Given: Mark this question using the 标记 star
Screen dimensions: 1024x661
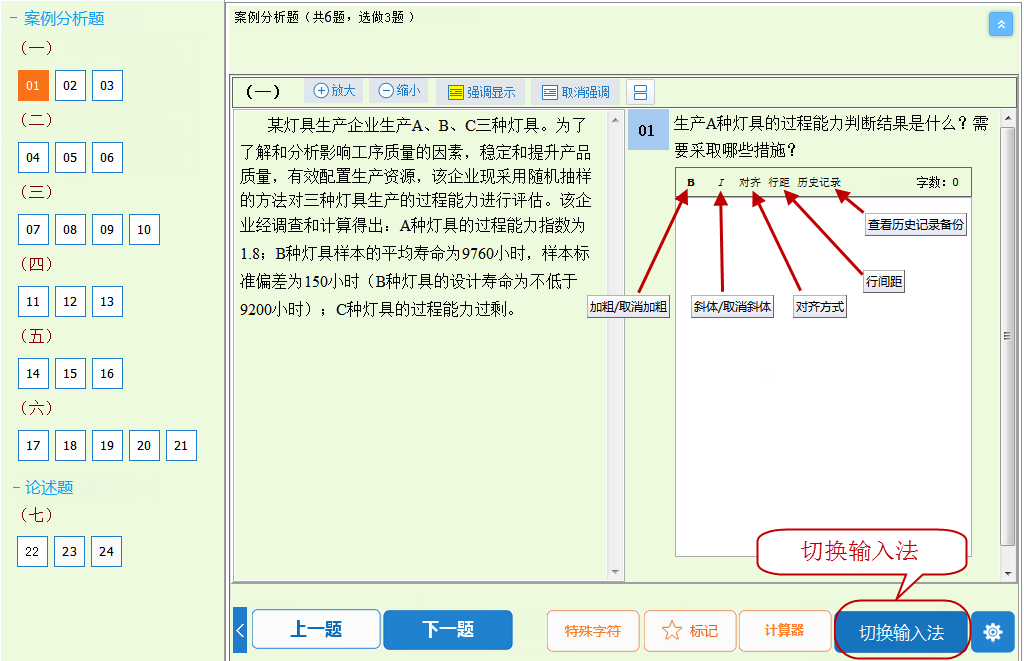Looking at the screenshot, I should [x=689, y=630].
